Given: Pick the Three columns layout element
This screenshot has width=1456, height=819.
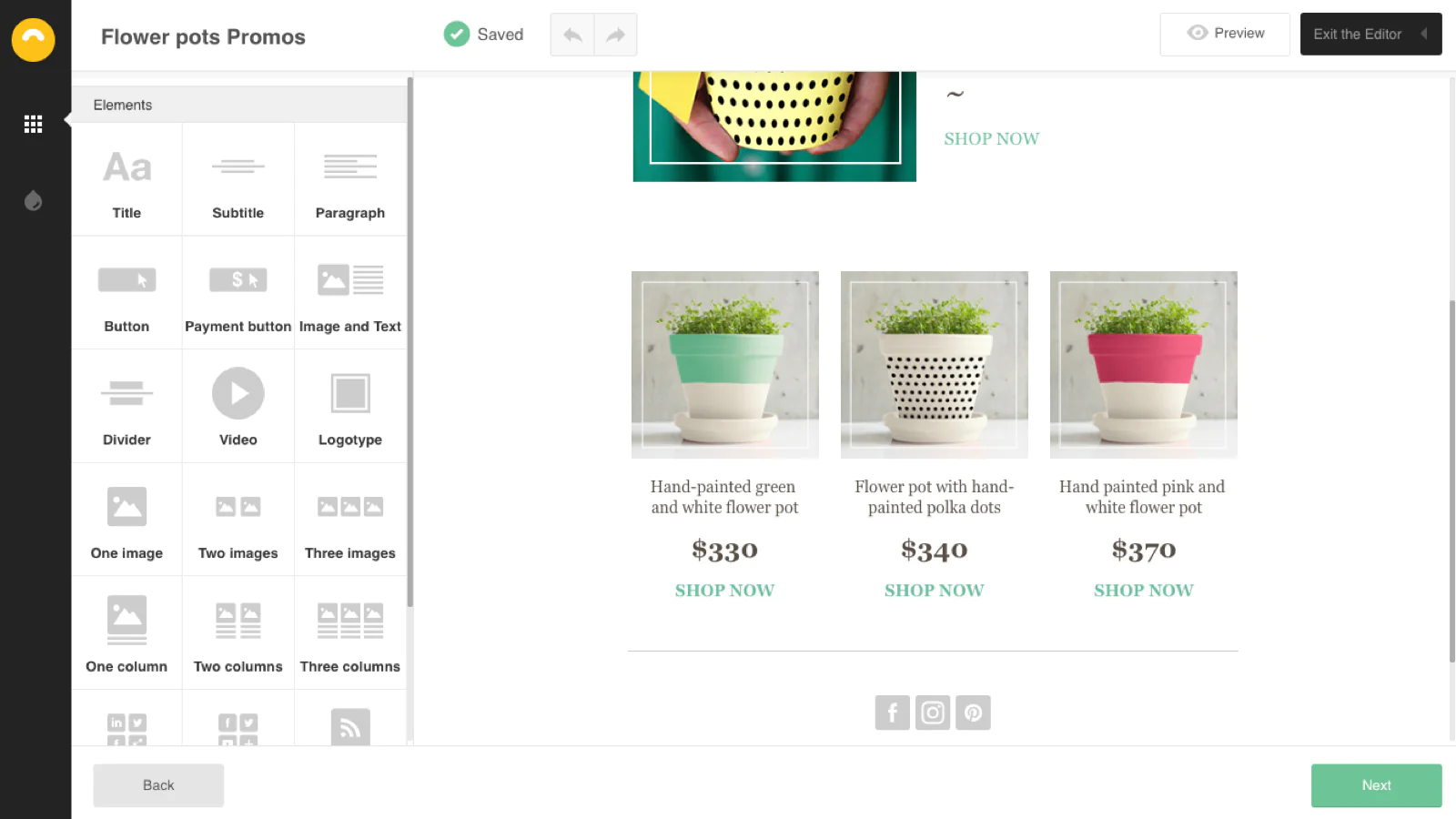Looking at the screenshot, I should click(x=350, y=633).
